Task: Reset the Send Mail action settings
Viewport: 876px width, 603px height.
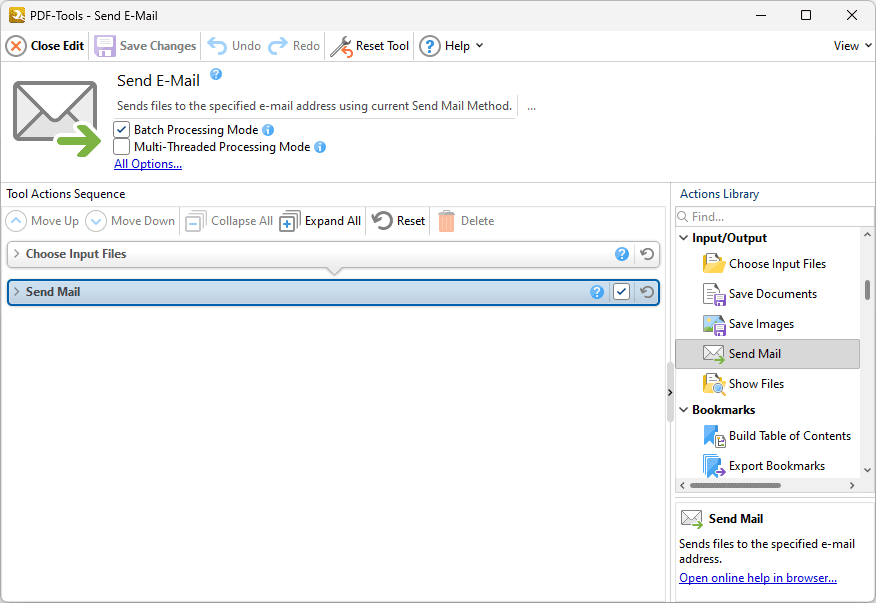Action: (647, 292)
